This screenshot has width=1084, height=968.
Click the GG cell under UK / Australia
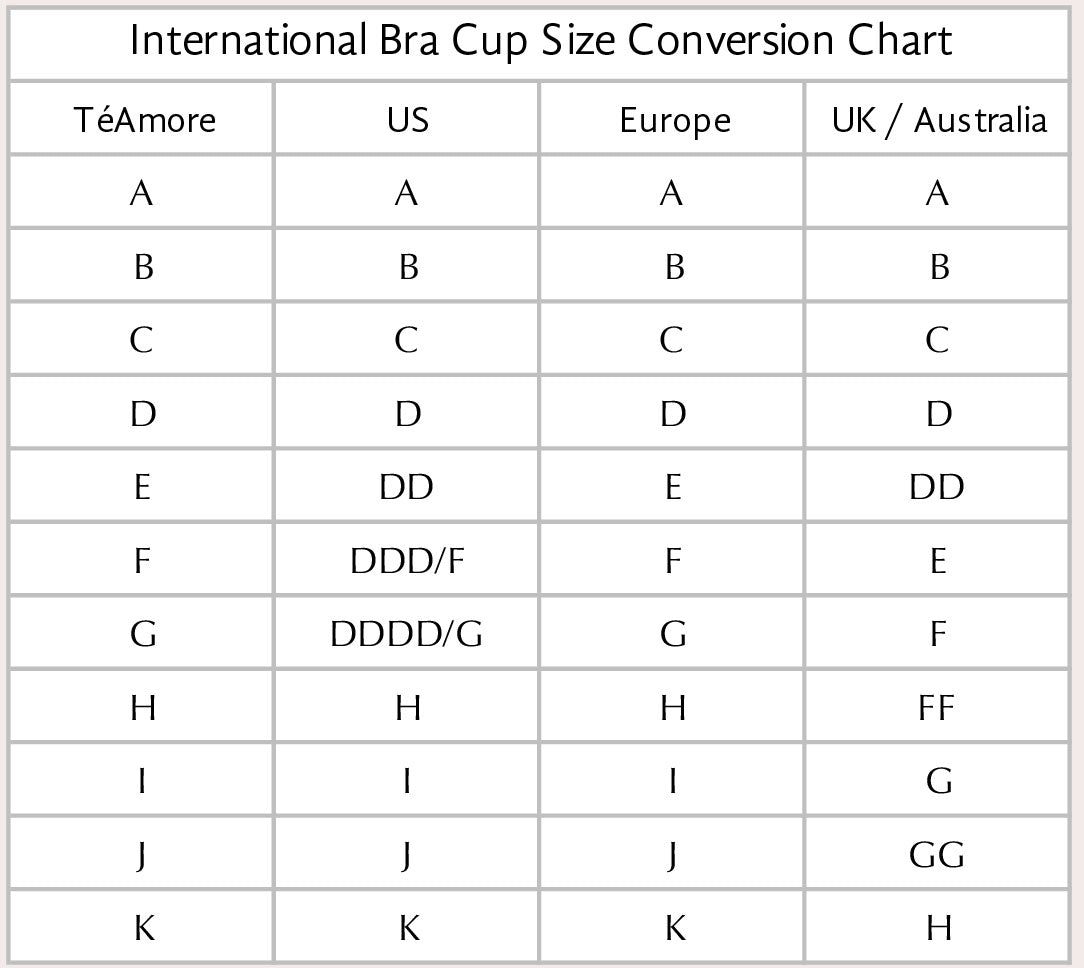[x=937, y=855]
